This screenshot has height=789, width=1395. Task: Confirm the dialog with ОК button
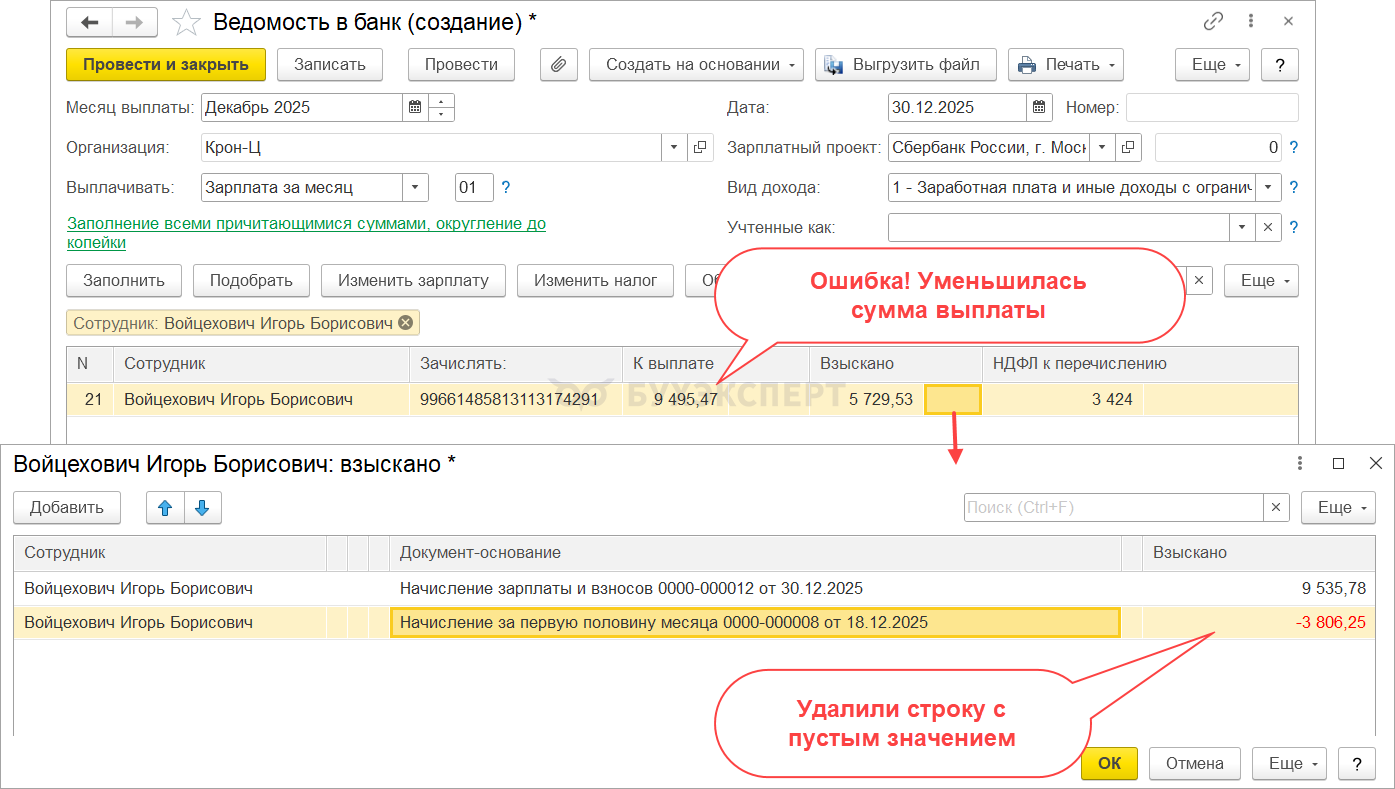click(x=1109, y=763)
